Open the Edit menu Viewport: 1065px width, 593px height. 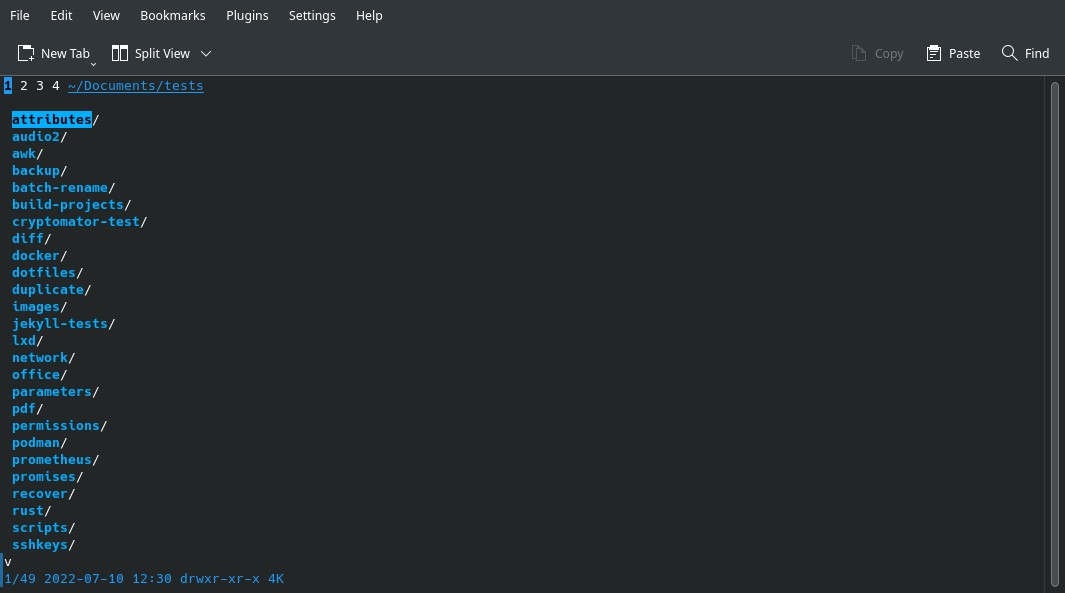pos(61,15)
